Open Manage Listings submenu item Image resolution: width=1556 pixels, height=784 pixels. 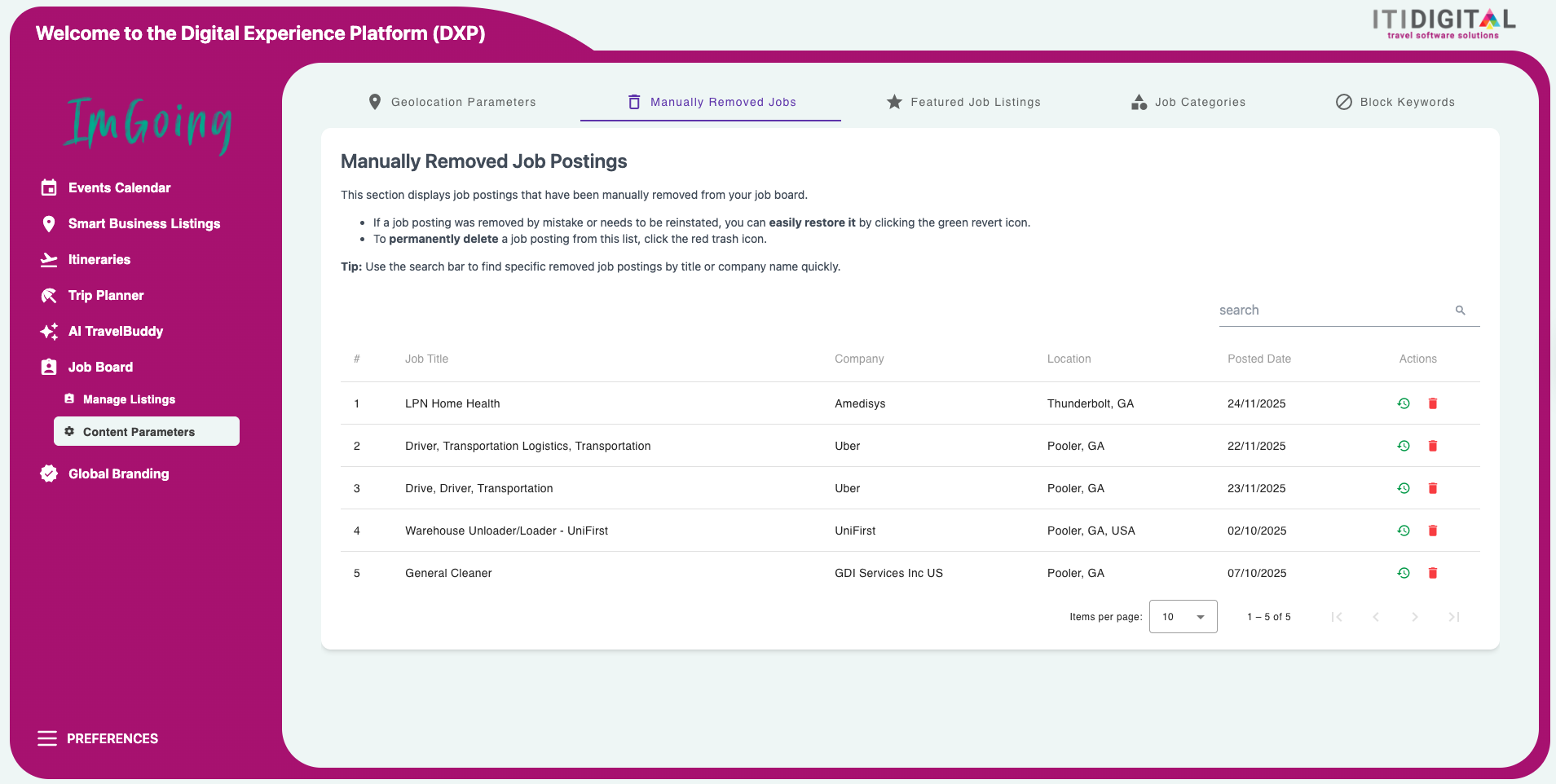pos(129,399)
